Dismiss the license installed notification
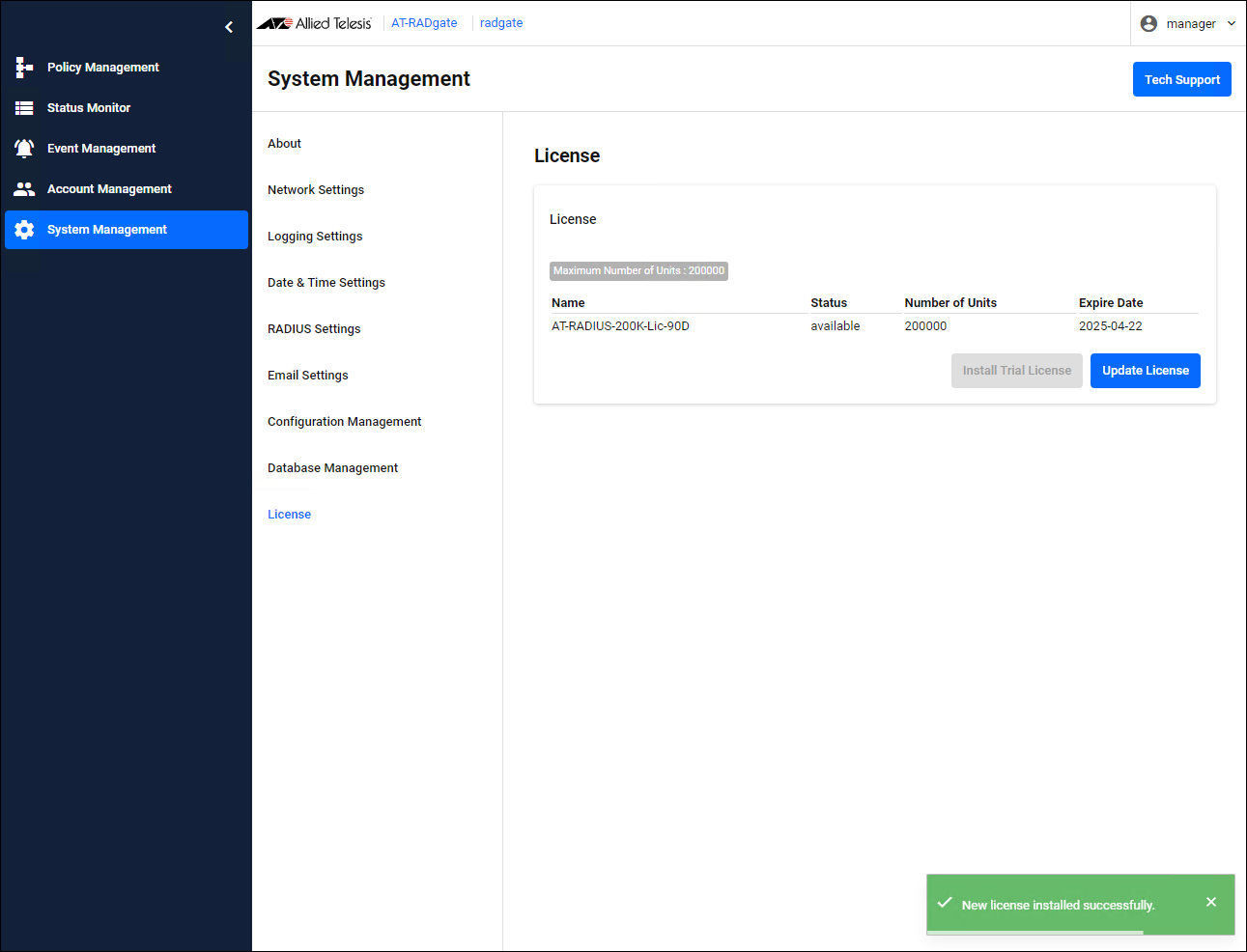The height and width of the screenshot is (952, 1247). [x=1211, y=902]
